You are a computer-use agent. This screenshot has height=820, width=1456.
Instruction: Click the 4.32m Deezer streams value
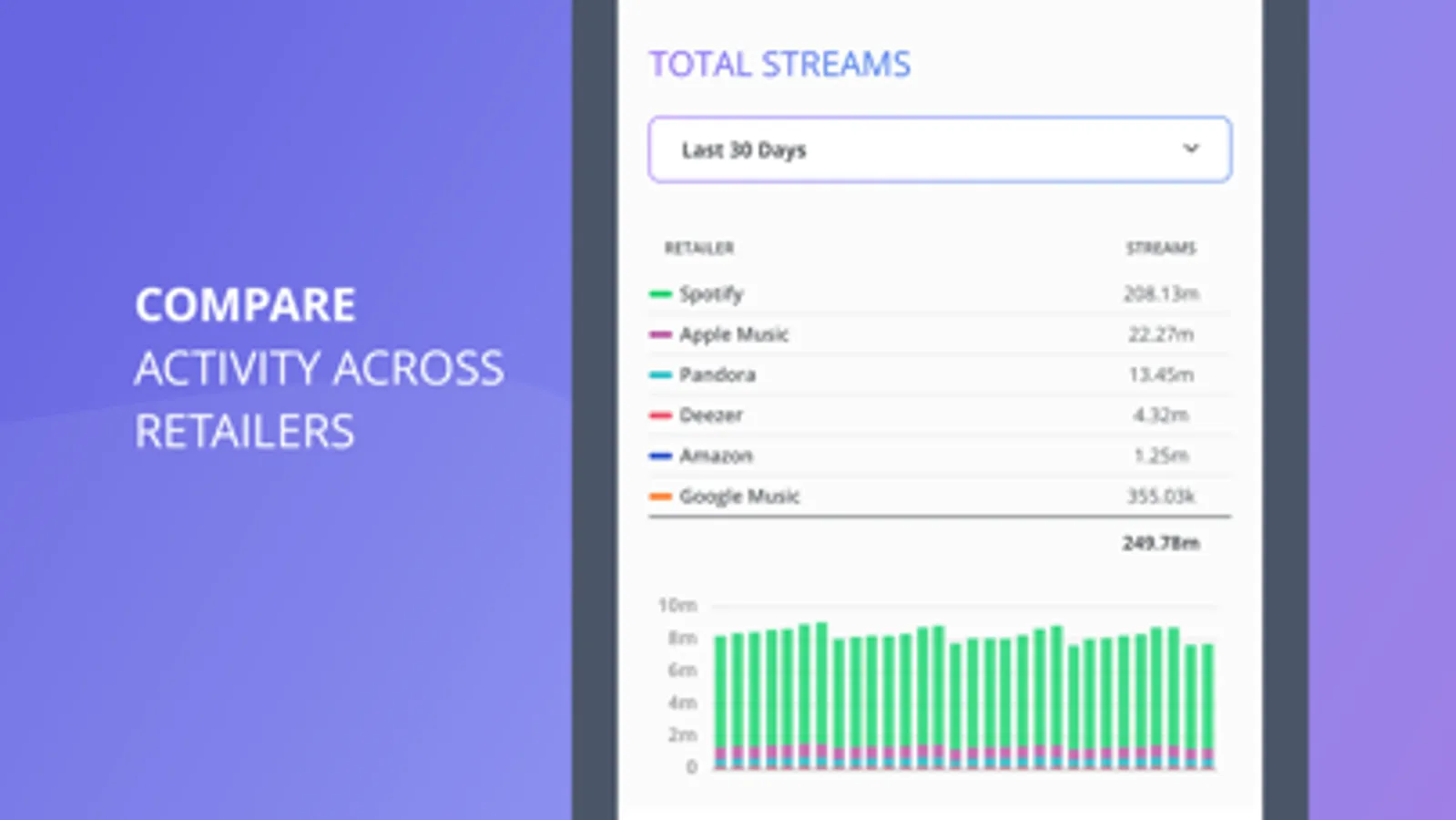click(x=1161, y=415)
